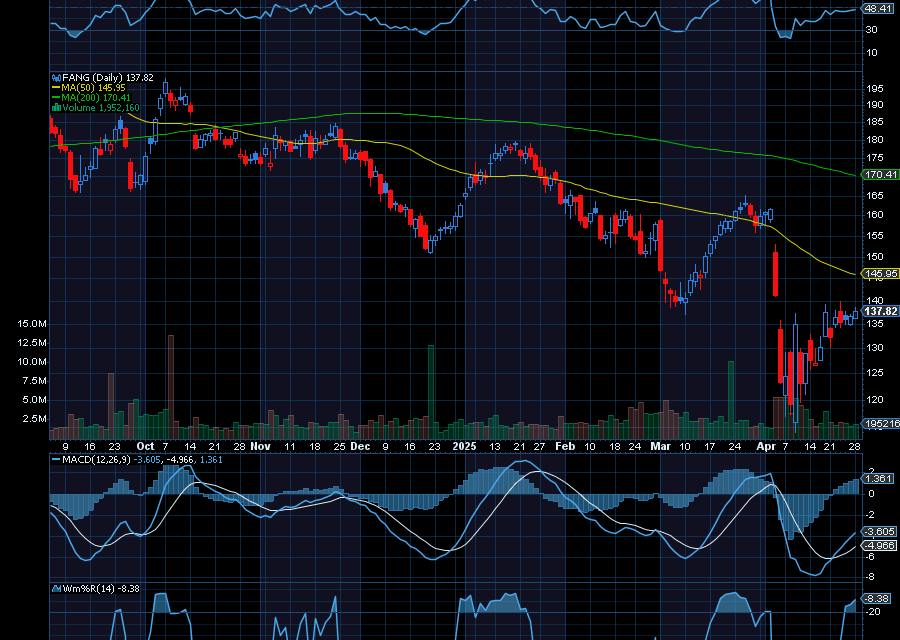Click the candlestick icon beside FANG (Daily)

(x=55, y=78)
